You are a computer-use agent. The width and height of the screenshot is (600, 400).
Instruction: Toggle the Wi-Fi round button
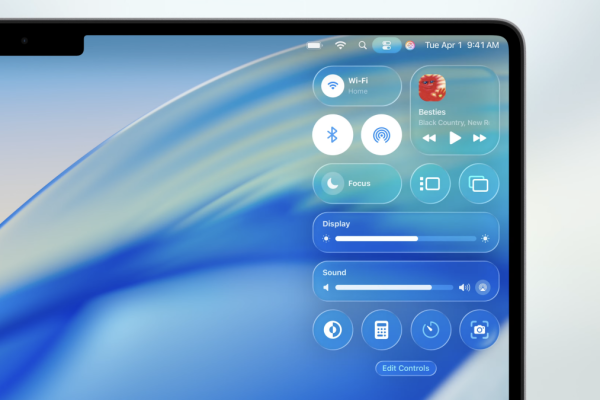click(333, 86)
